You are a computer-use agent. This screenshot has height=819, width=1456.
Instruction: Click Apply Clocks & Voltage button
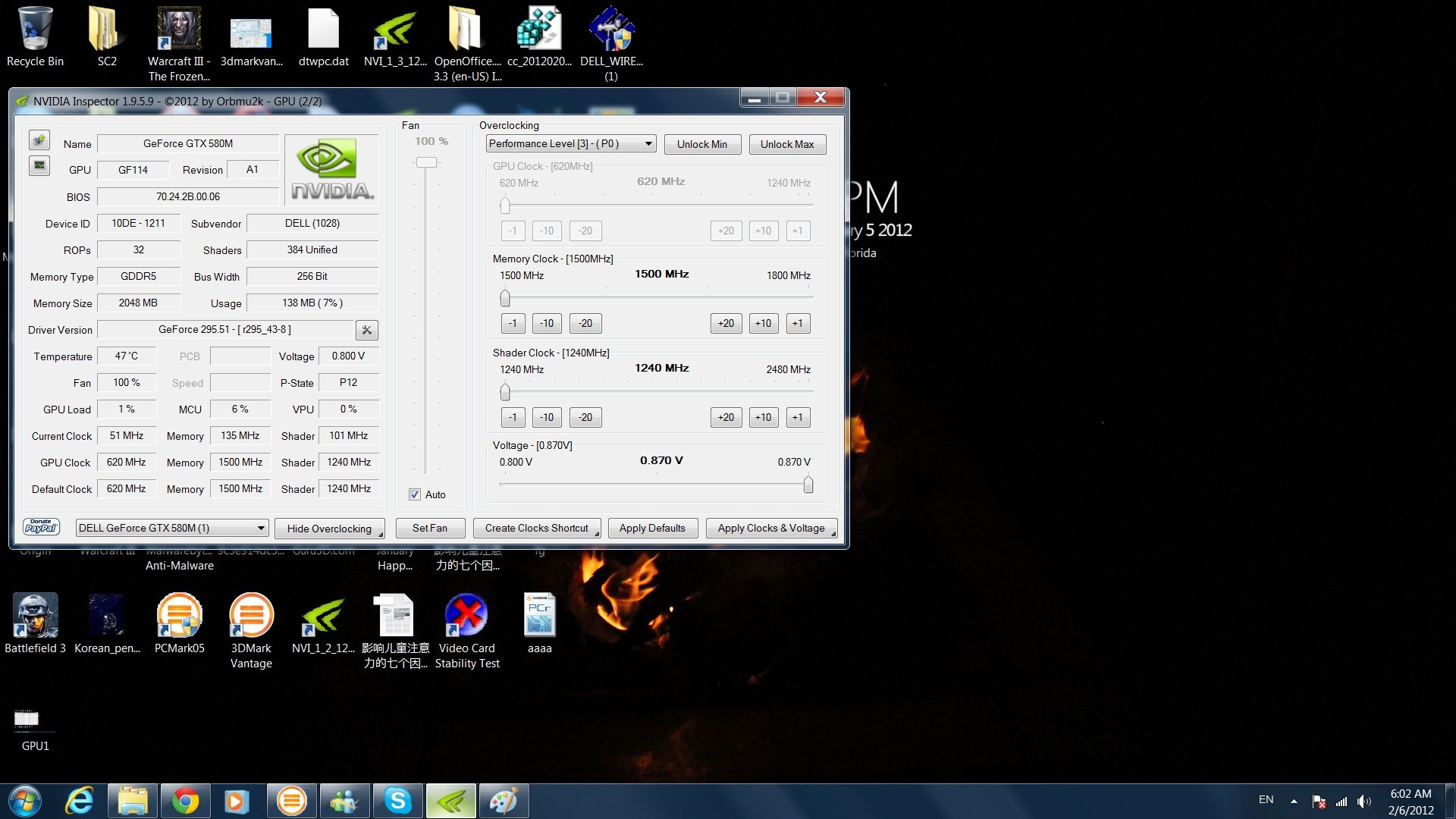(771, 528)
